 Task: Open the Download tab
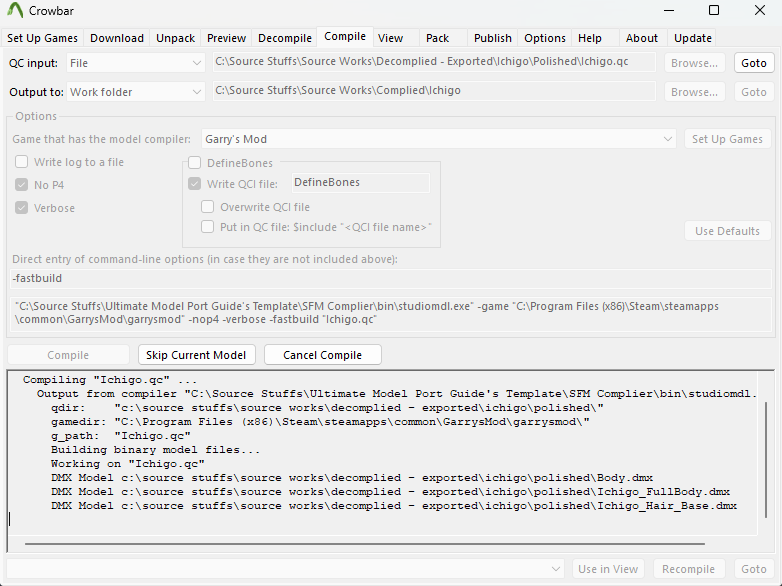pyautogui.click(x=117, y=38)
